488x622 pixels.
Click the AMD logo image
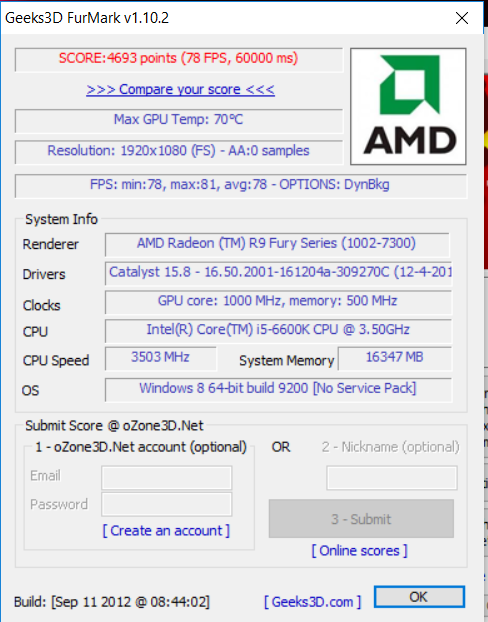click(x=408, y=106)
